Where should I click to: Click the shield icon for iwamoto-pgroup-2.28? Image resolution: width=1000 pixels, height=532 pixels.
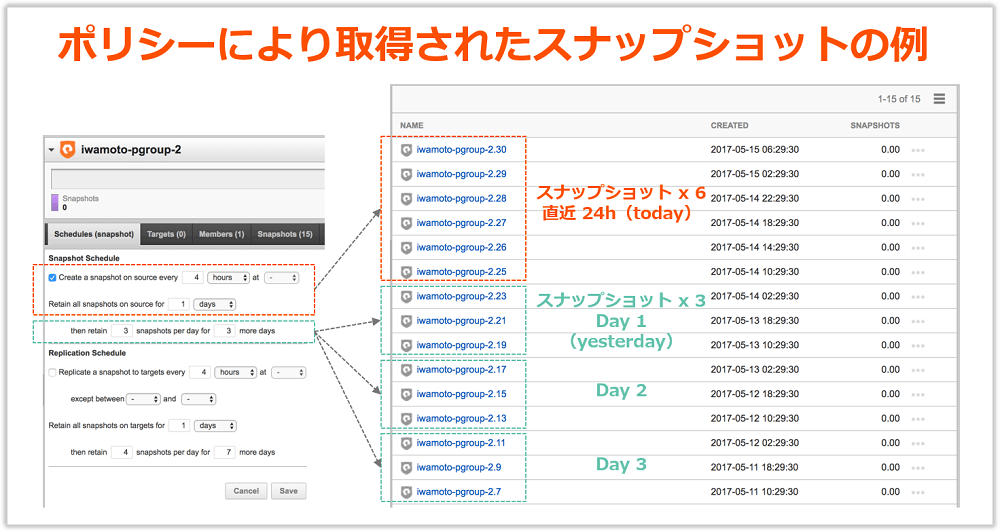[x=406, y=199]
